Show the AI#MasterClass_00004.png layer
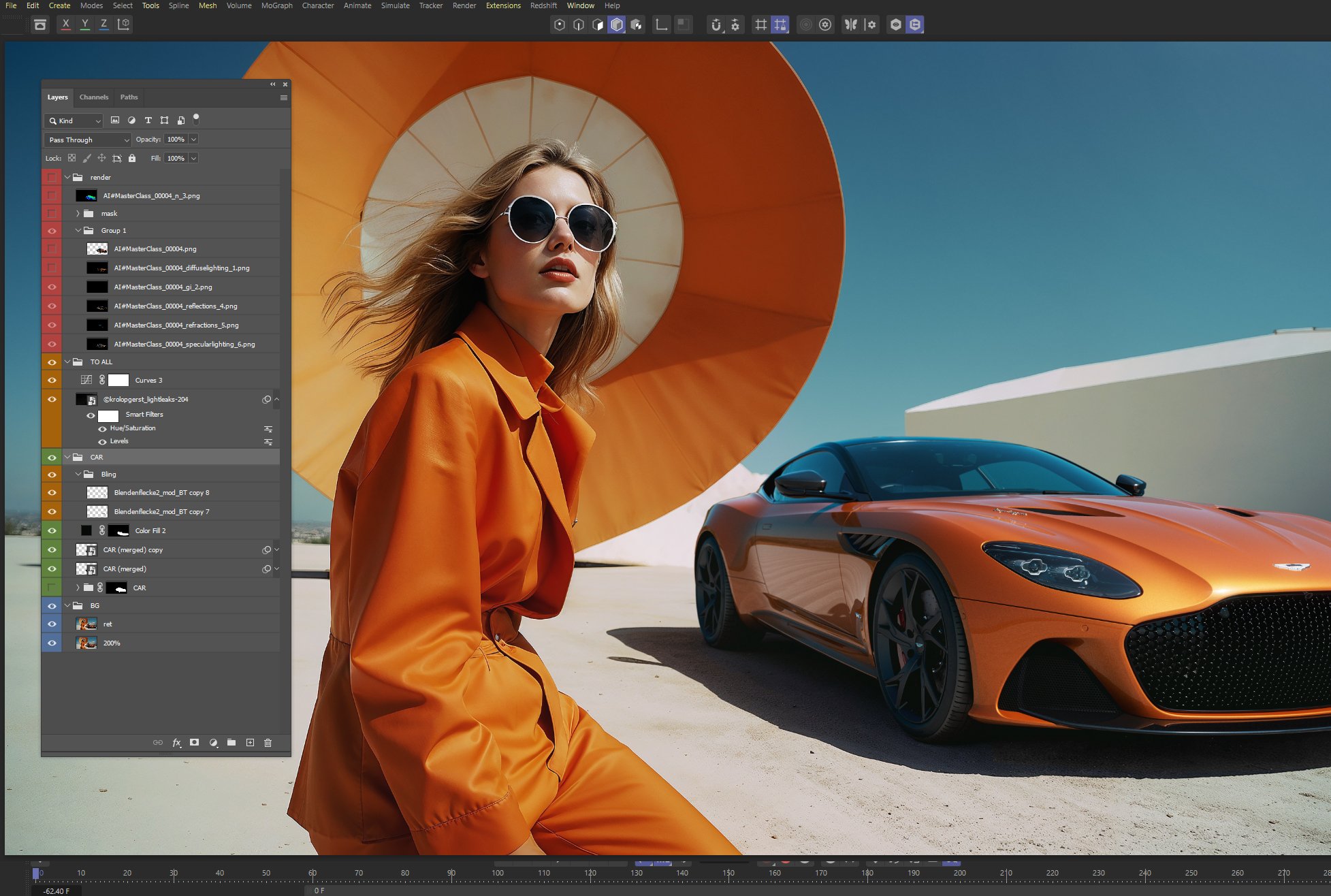 tap(52, 249)
